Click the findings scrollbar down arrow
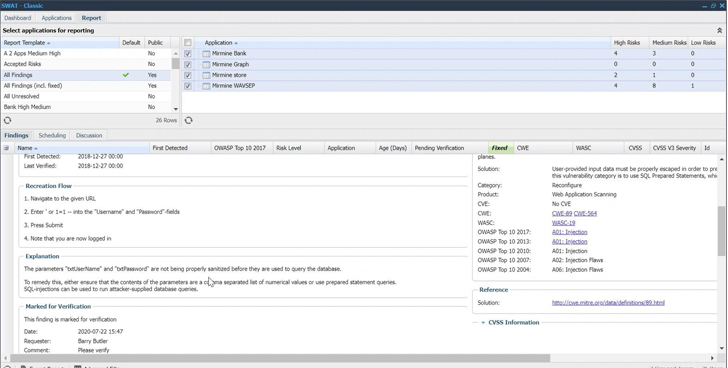 (x=721, y=348)
